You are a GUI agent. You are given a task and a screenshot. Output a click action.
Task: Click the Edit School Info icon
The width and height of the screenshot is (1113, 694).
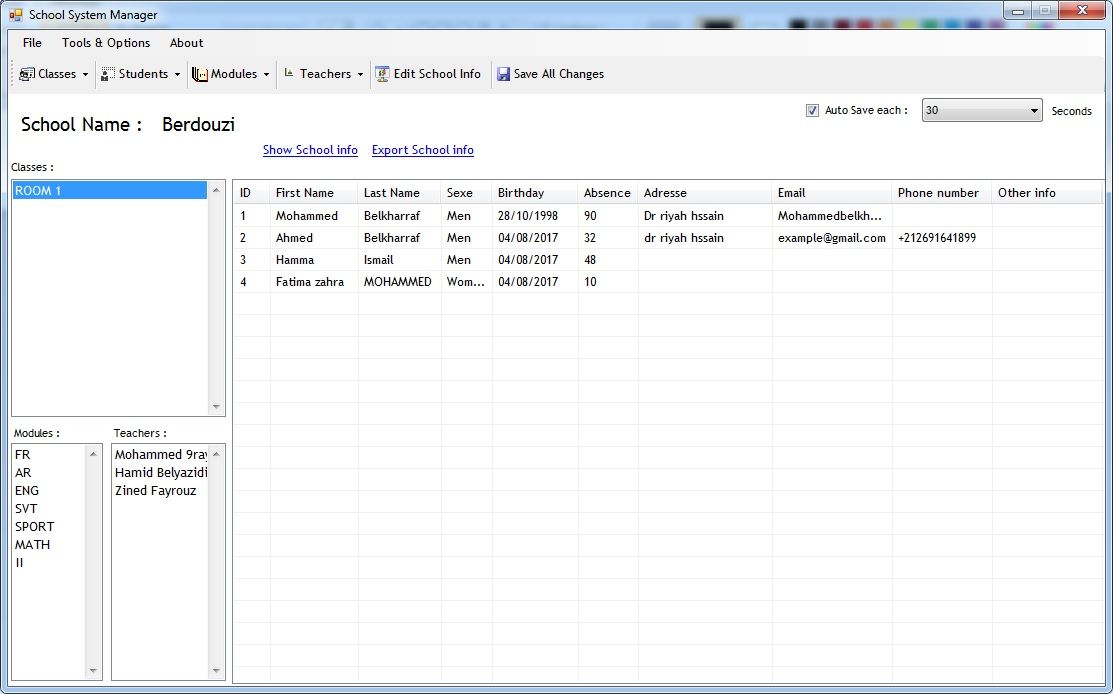382,74
